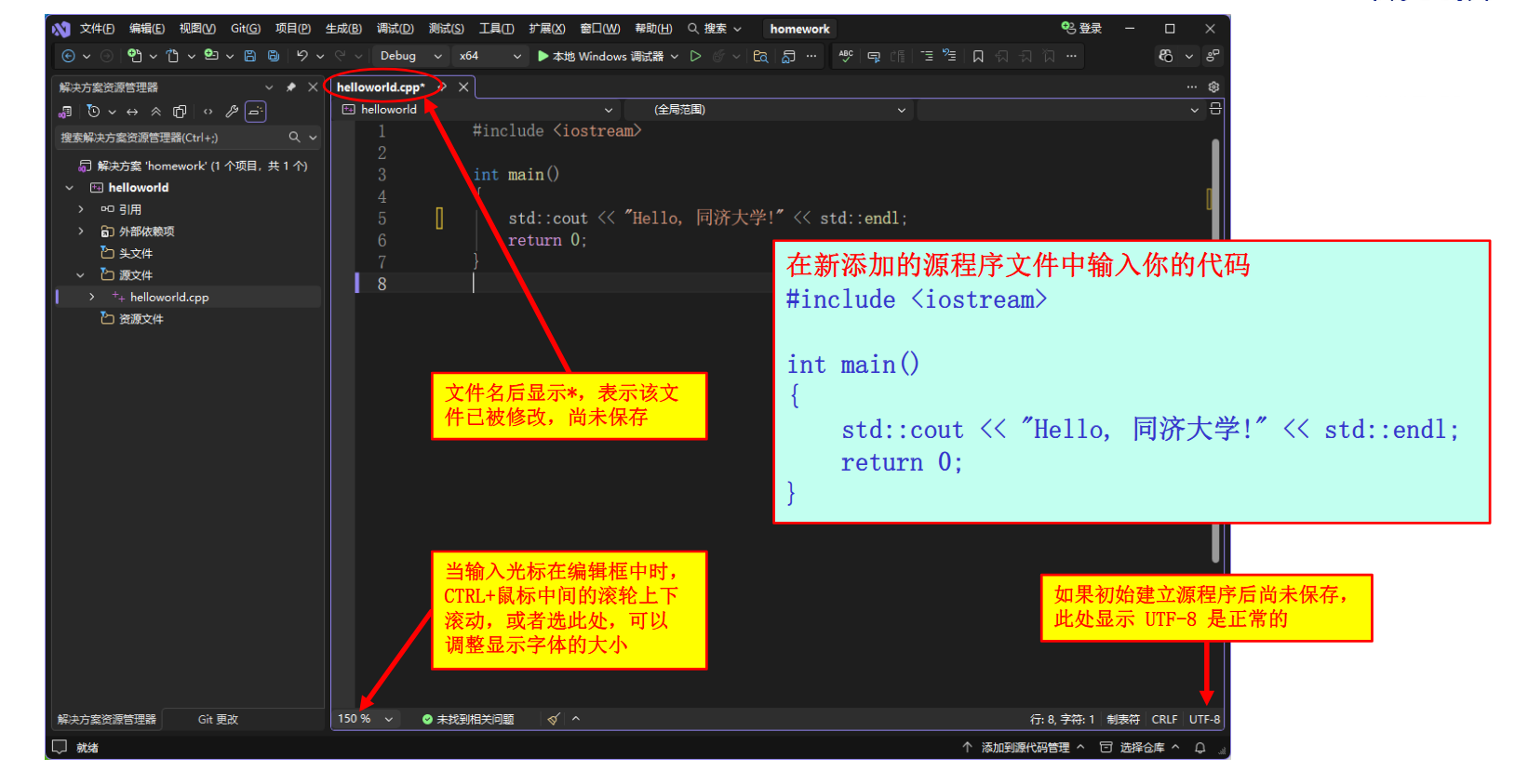Screen dimensions: 1528x784
Task: Open the Debug configuration dropdown
Action: [x=410, y=56]
